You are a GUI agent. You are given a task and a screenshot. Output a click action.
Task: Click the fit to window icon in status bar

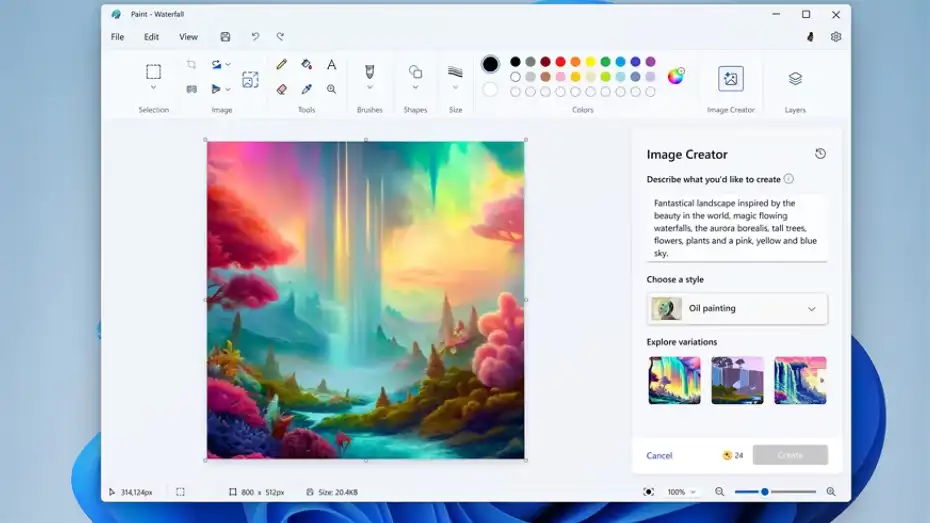(x=648, y=492)
